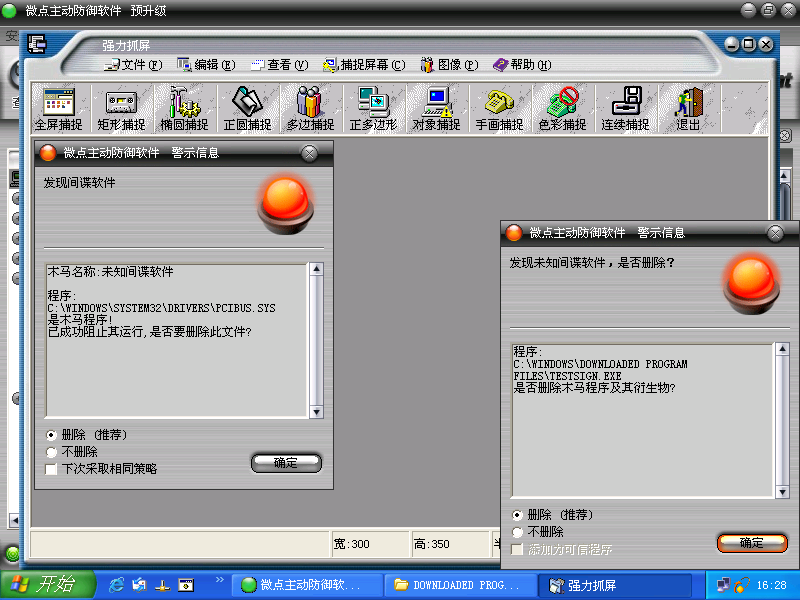
Task: Open DOWNLOADED PROG... folder from taskbar
Action: [x=460, y=584]
